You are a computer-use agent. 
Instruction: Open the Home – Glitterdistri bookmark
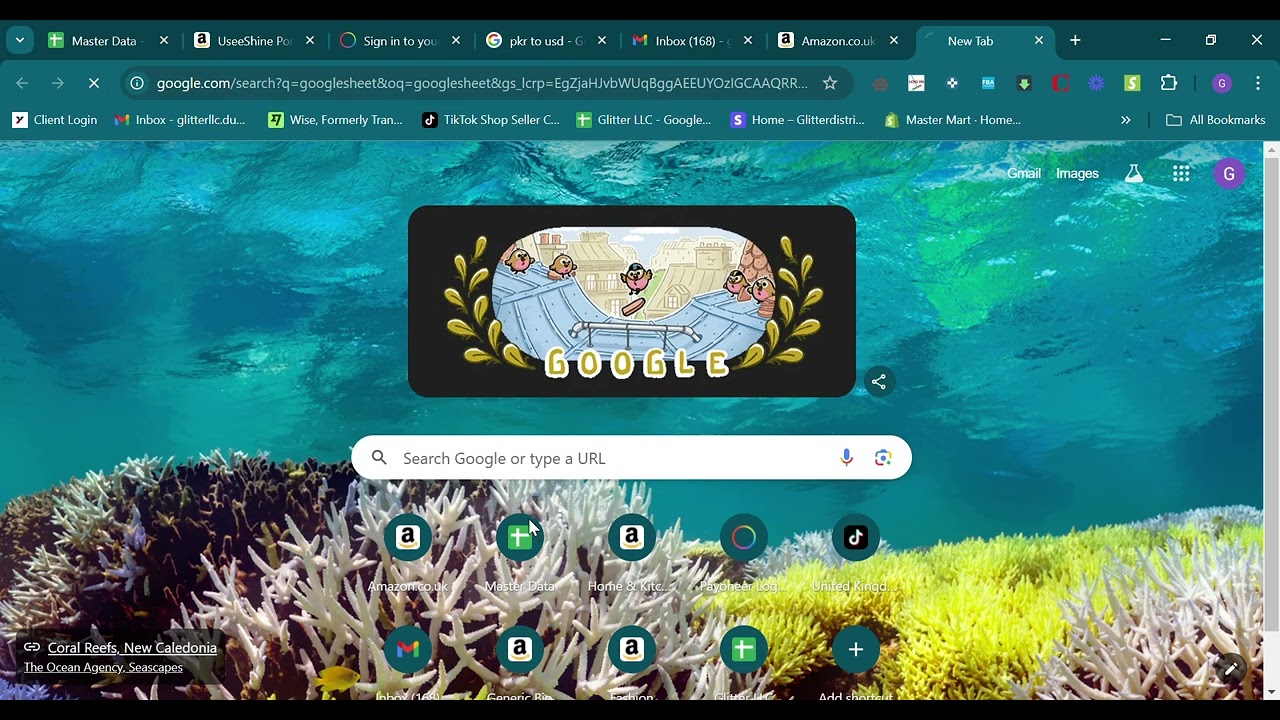[798, 120]
